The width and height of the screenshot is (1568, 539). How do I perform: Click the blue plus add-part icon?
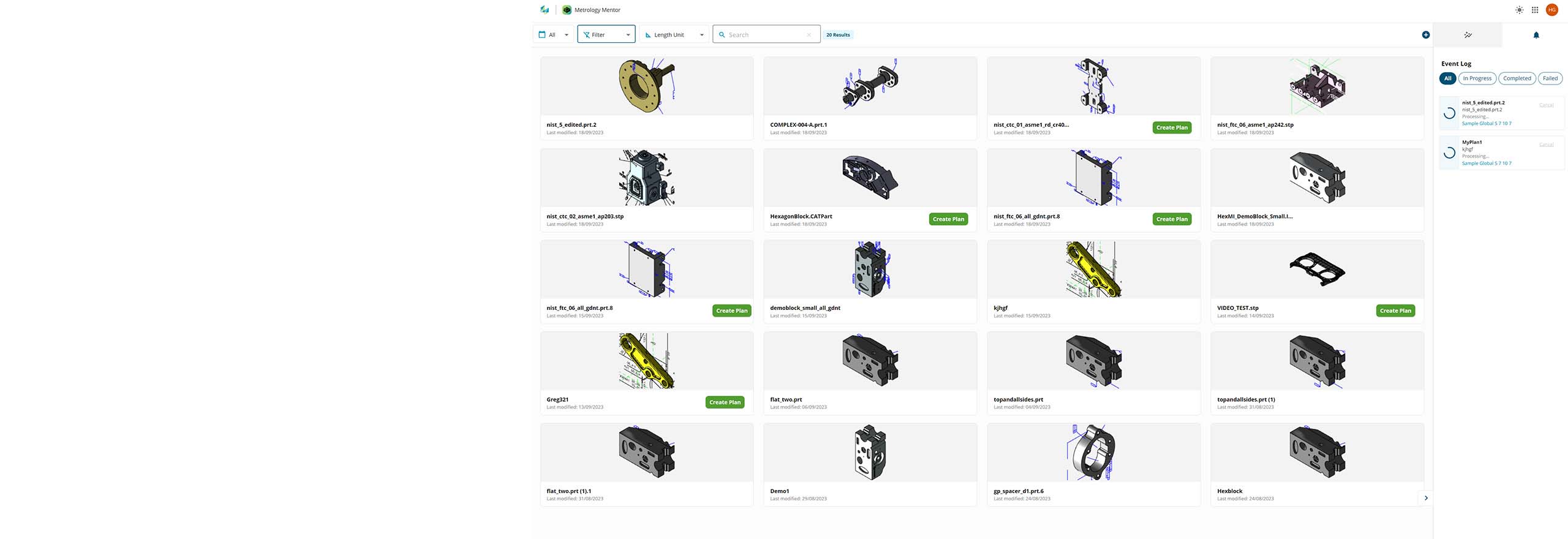point(1426,35)
